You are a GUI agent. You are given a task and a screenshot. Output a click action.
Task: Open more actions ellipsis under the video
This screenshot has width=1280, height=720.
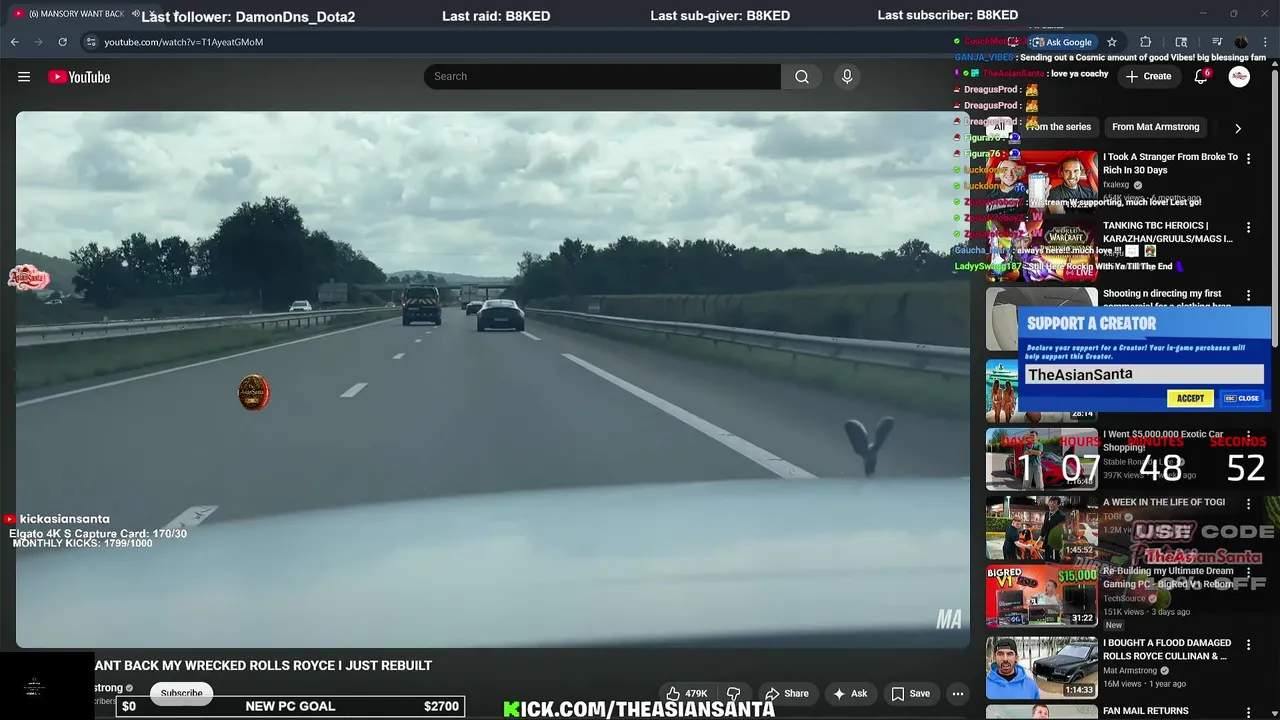tap(957, 693)
